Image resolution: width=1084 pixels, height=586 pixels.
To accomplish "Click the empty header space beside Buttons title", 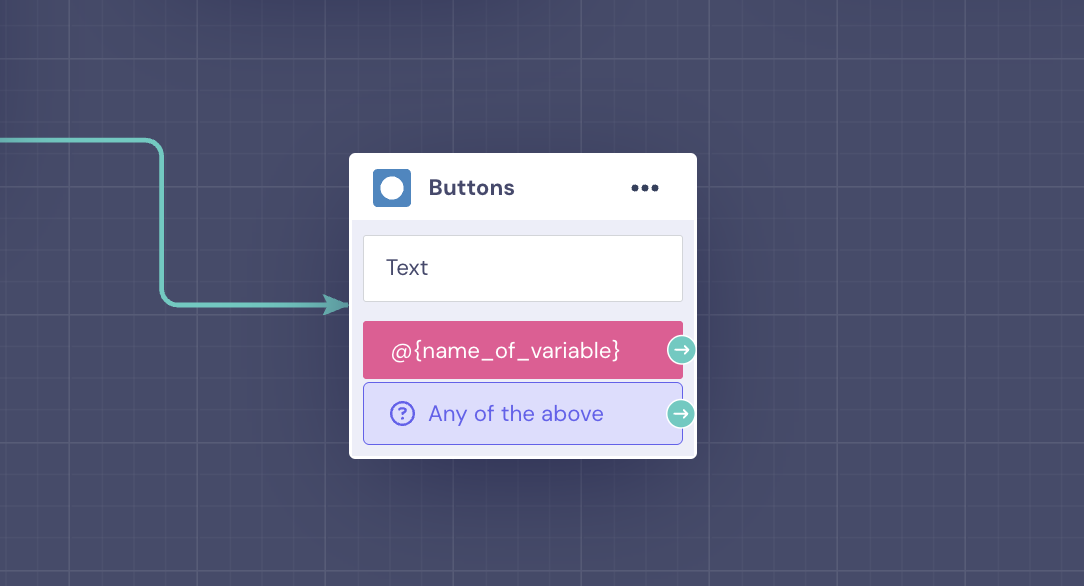I will (x=572, y=188).
